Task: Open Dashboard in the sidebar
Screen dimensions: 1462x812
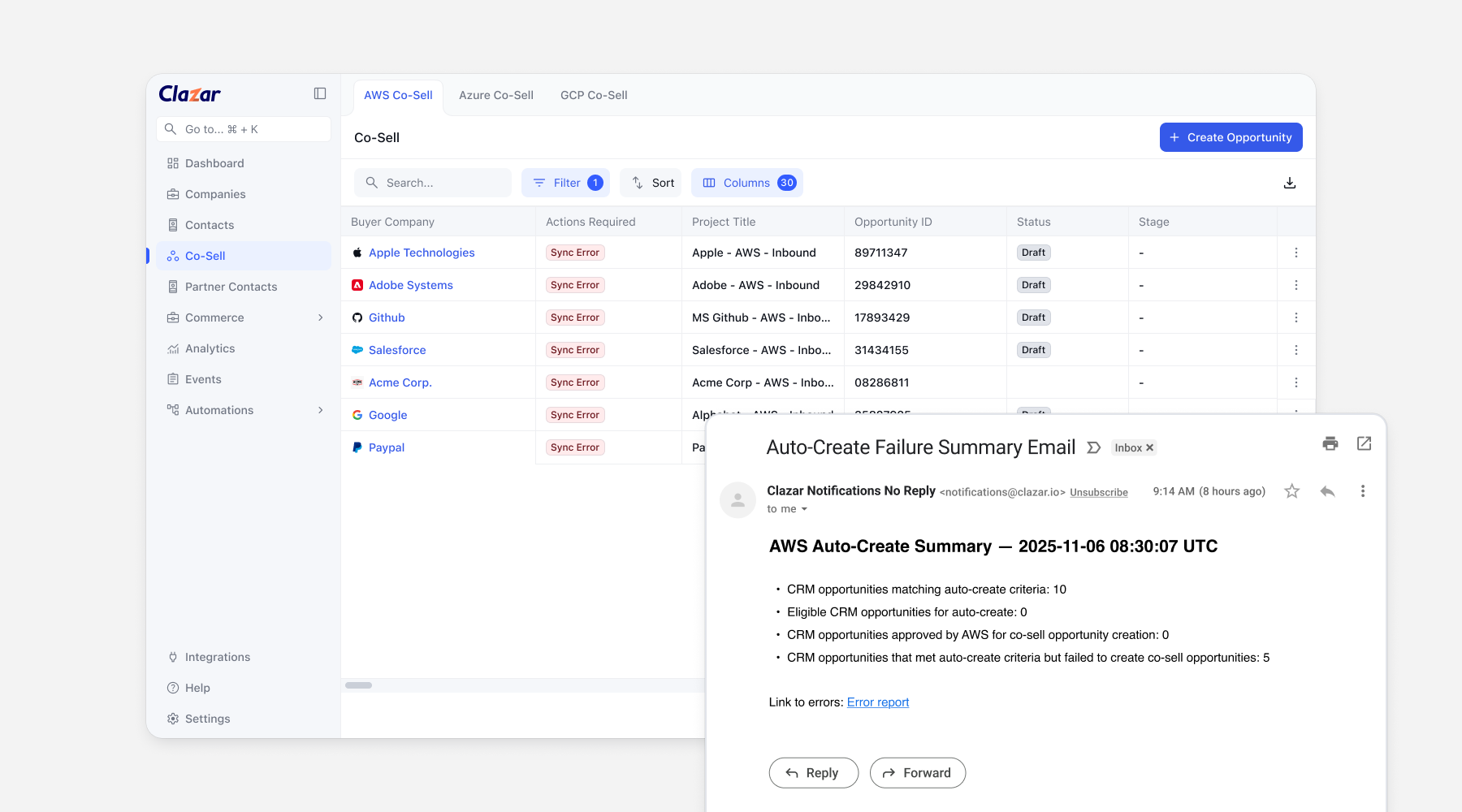Action: click(244, 163)
